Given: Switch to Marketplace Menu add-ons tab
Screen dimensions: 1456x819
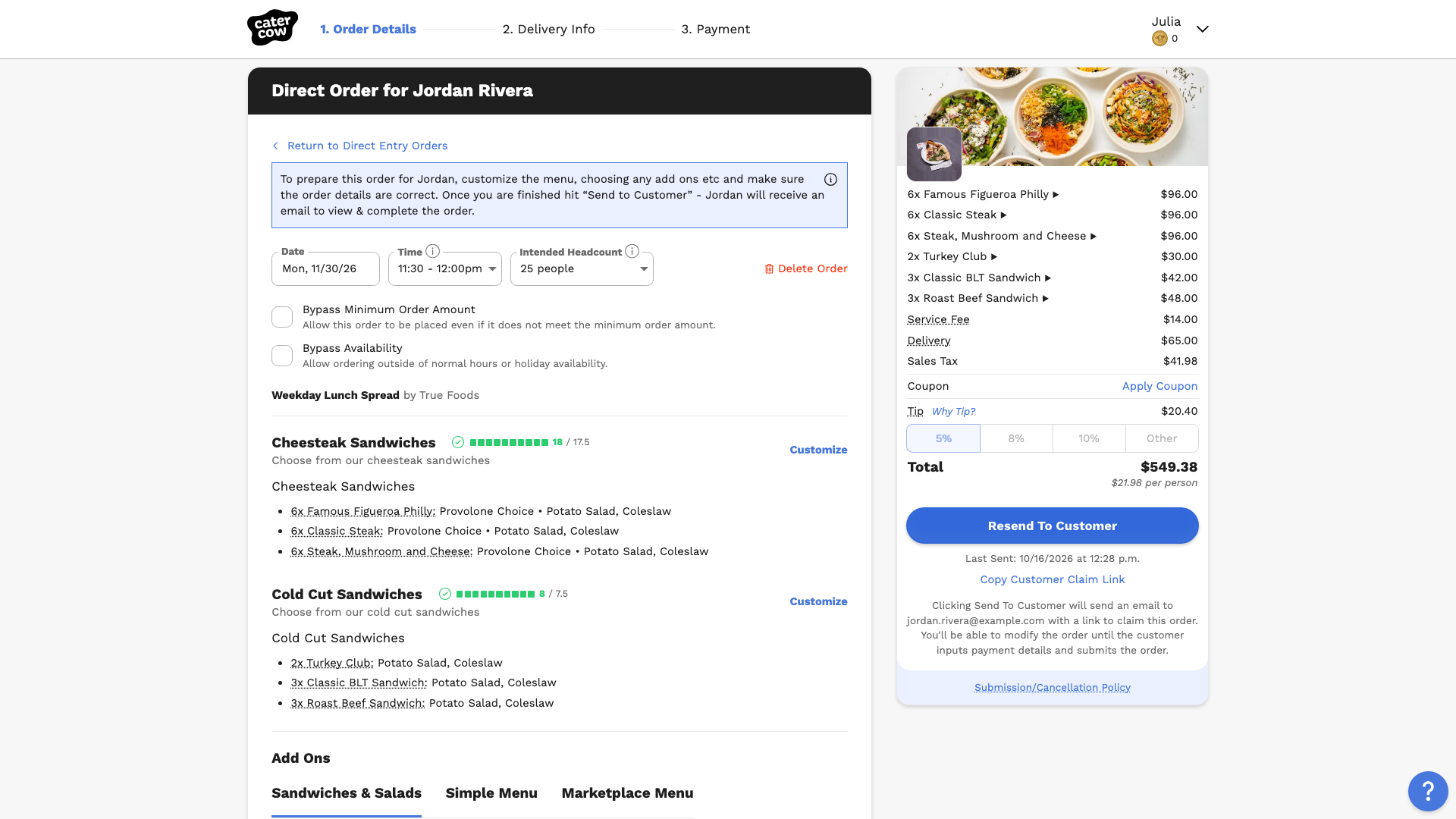Looking at the screenshot, I should point(627,793).
